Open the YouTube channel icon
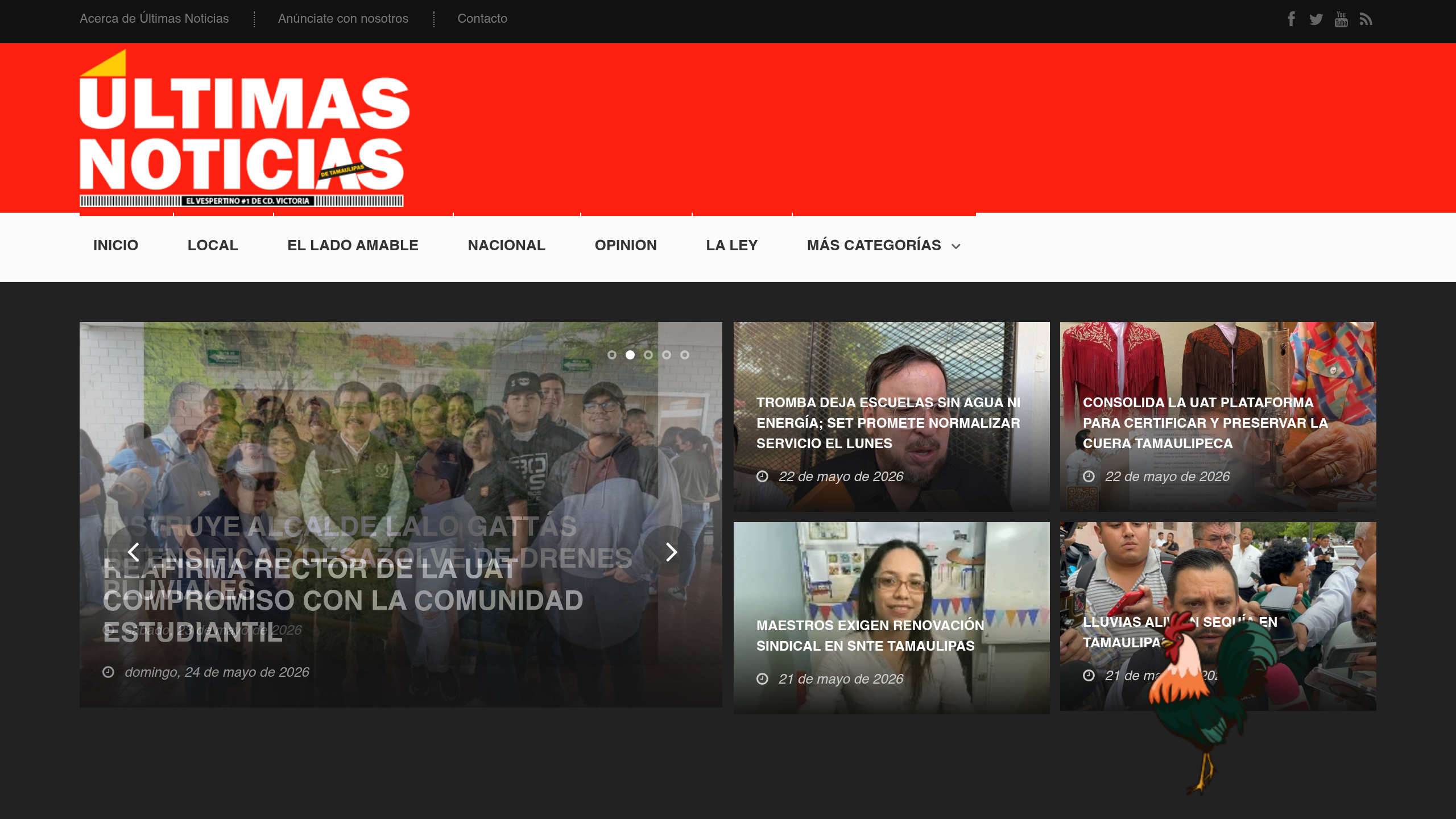 (1341, 19)
